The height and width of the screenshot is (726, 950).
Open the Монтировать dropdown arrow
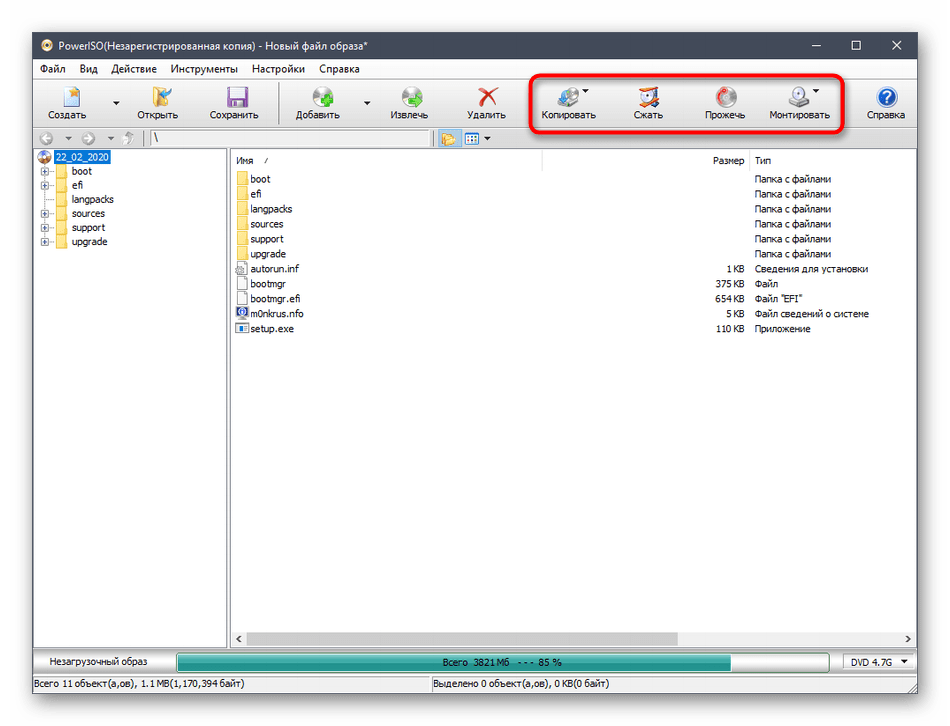(x=816, y=91)
